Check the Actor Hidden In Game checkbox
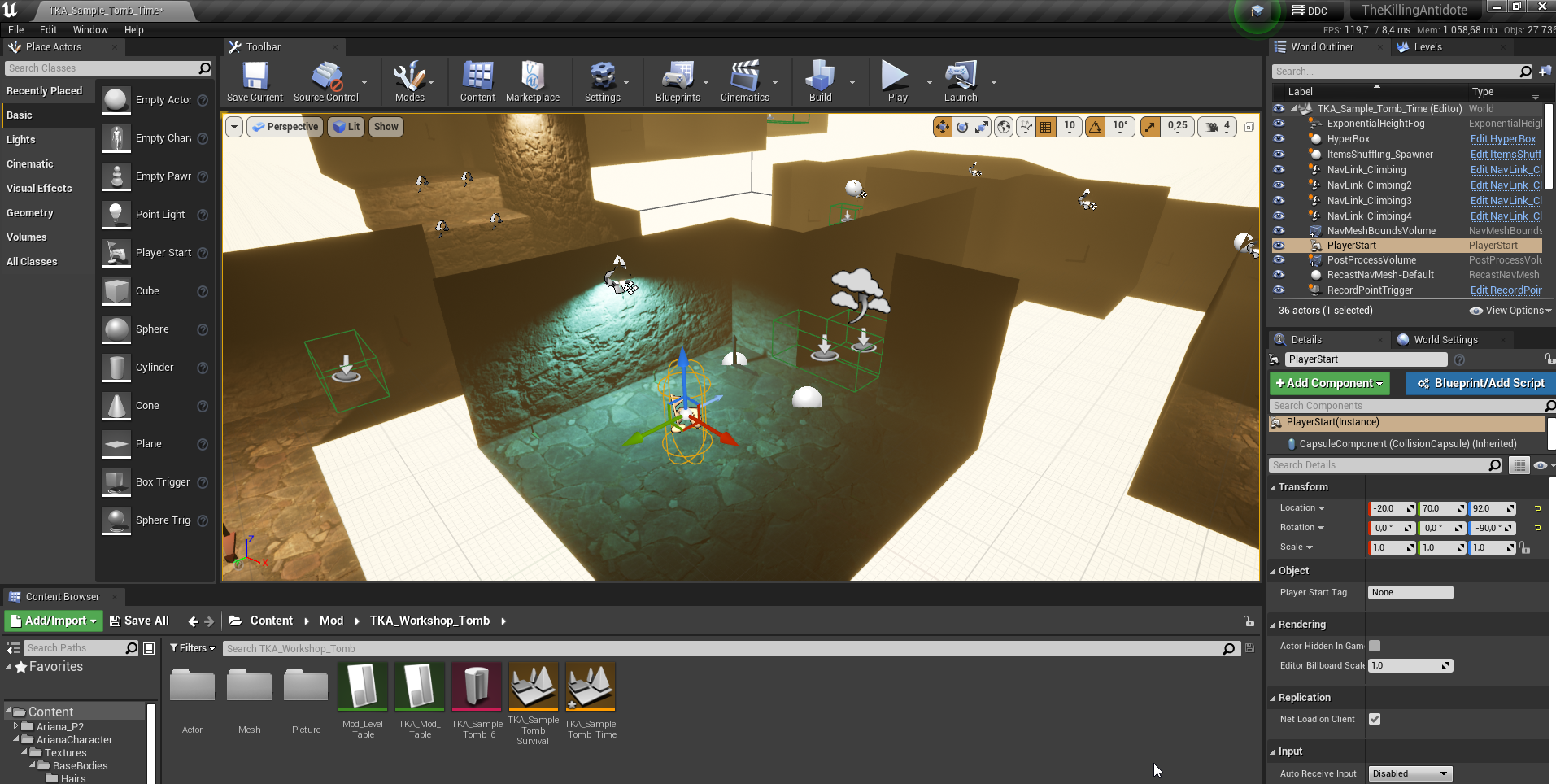1556x784 pixels. pyautogui.click(x=1375, y=646)
